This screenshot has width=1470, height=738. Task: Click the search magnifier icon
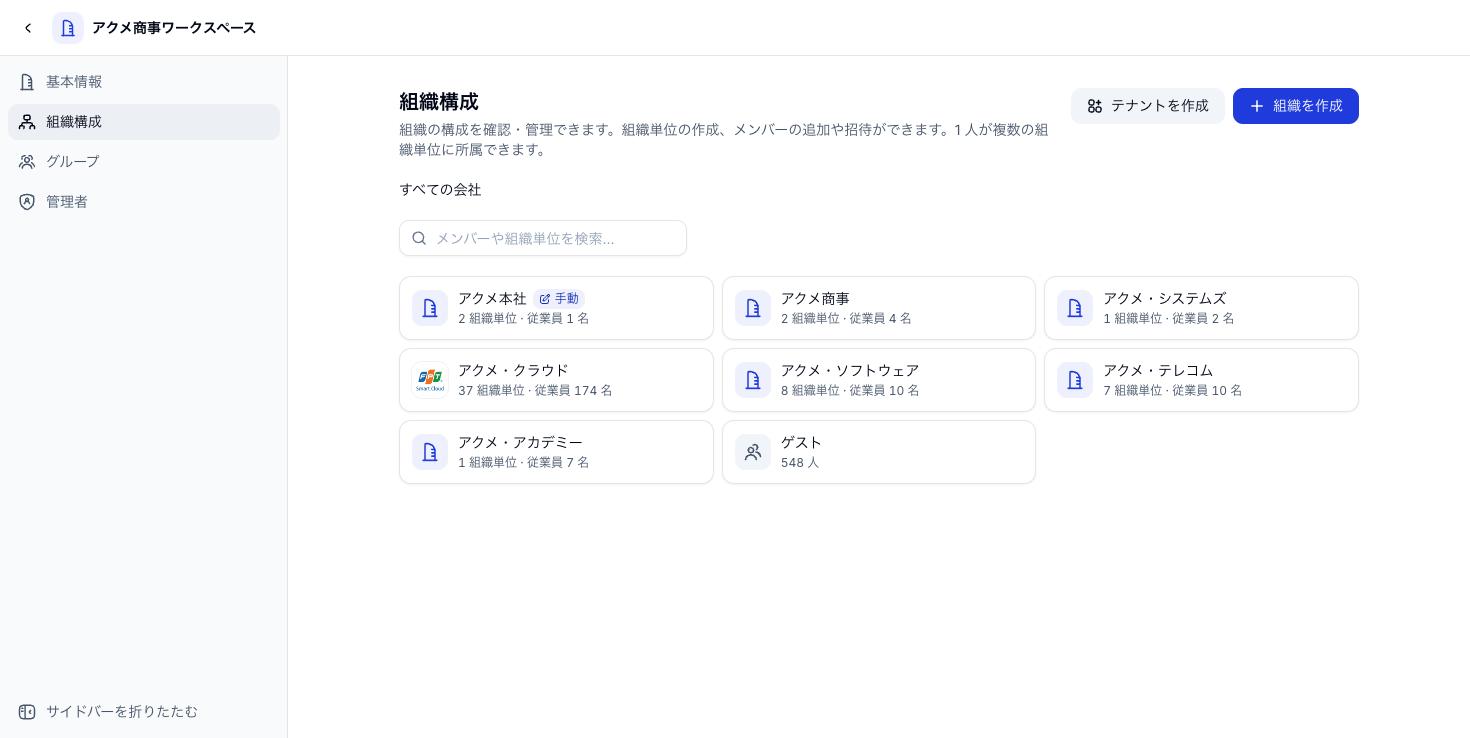pos(420,238)
